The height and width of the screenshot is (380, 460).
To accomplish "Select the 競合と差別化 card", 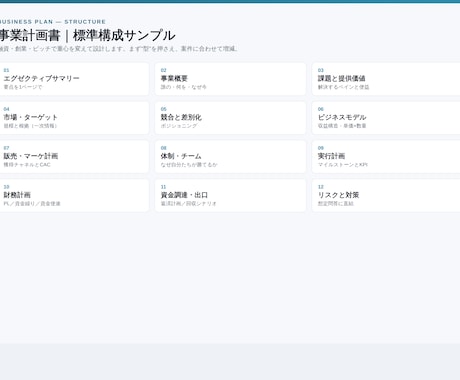I will [230, 118].
